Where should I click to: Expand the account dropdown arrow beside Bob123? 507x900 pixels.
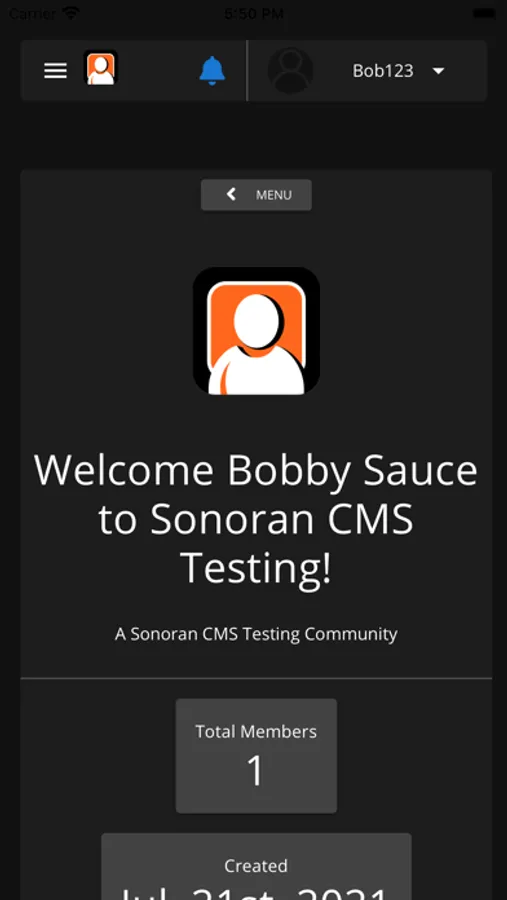click(439, 71)
